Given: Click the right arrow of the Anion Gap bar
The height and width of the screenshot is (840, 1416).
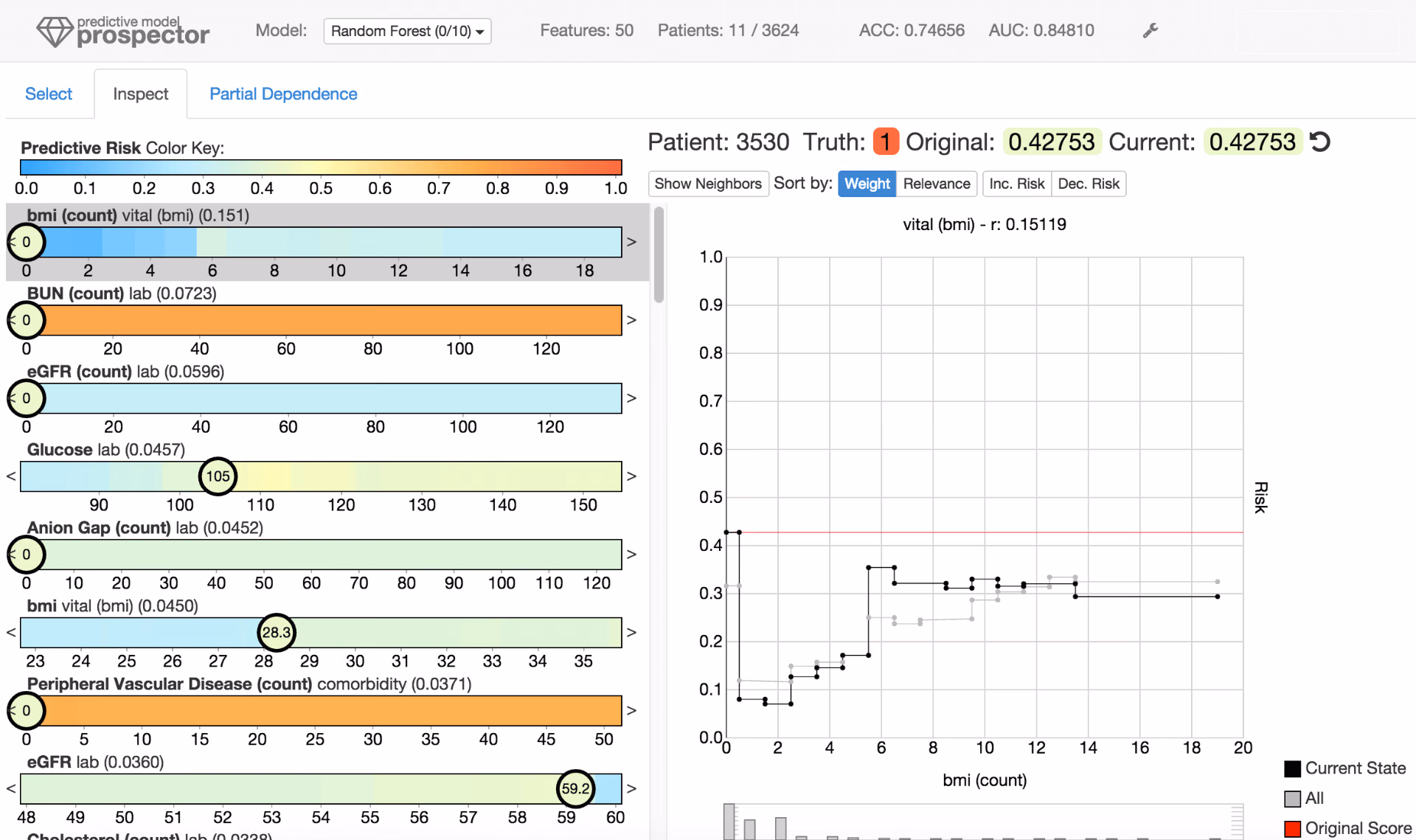Looking at the screenshot, I should tap(631, 555).
